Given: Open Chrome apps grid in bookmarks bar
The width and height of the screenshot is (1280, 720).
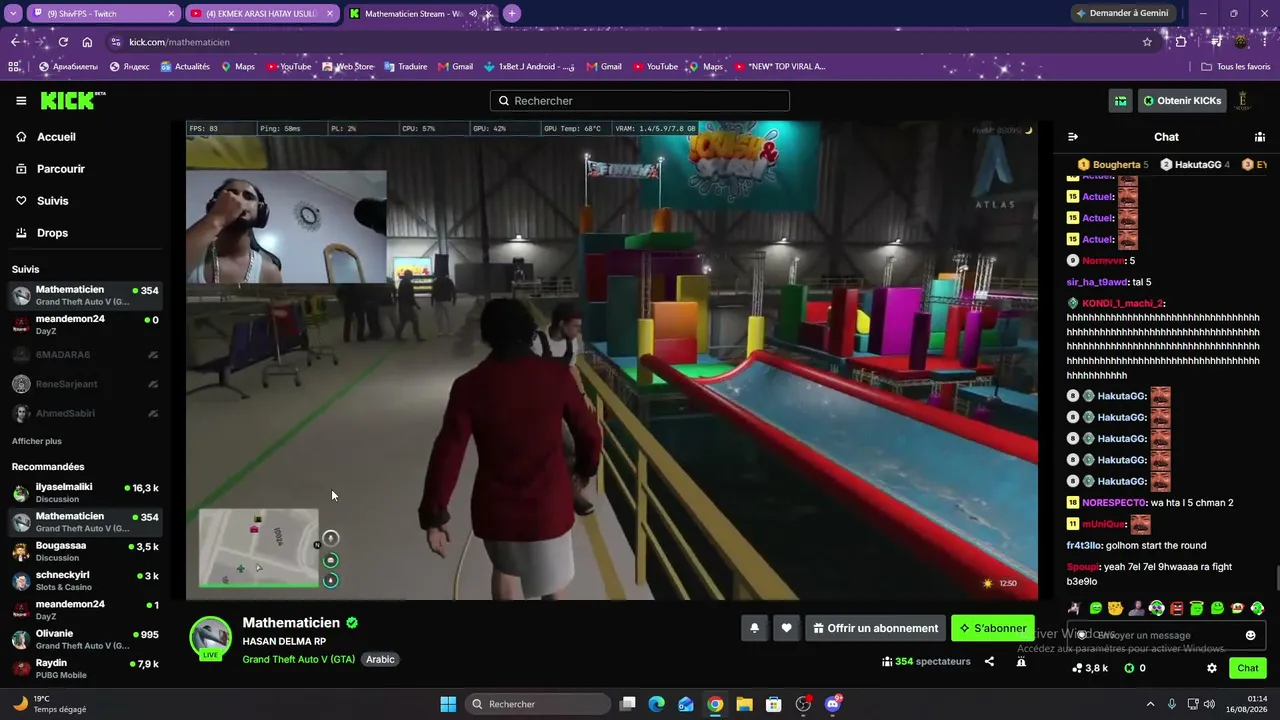Looking at the screenshot, I should 14,67.
